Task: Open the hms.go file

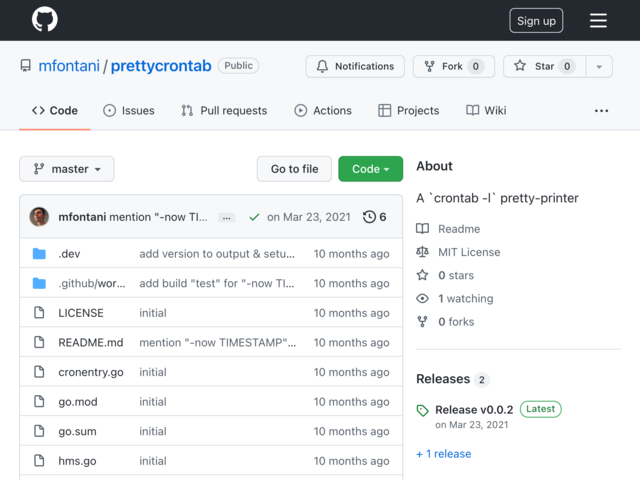Action: click(77, 461)
